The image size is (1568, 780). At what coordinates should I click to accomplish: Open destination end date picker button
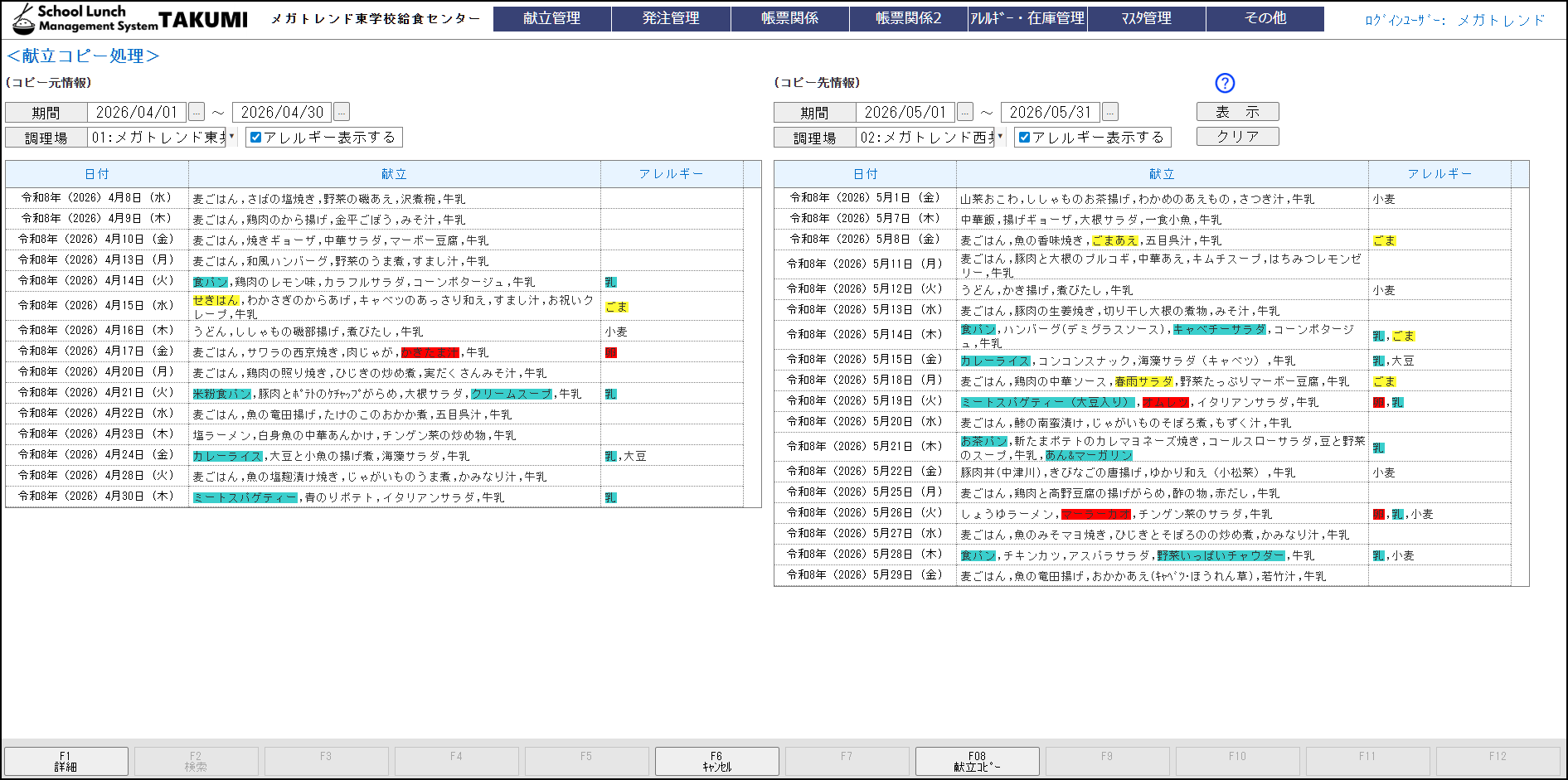(1109, 112)
